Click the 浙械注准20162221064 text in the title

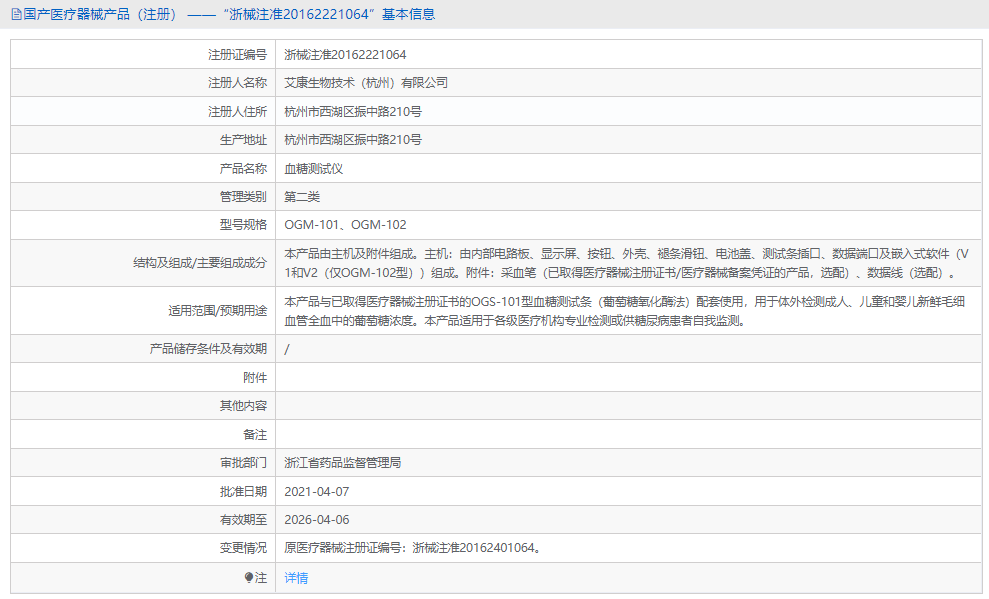point(302,13)
